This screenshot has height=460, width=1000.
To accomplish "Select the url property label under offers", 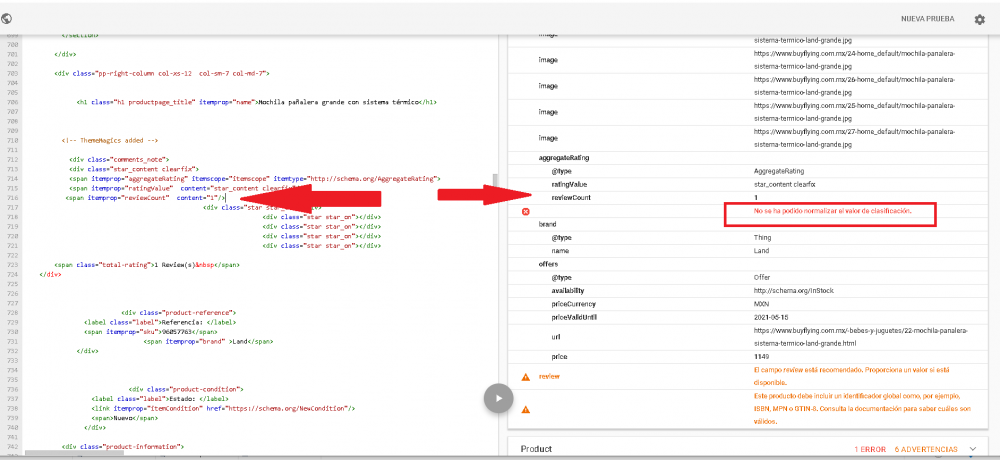I will point(555,337).
